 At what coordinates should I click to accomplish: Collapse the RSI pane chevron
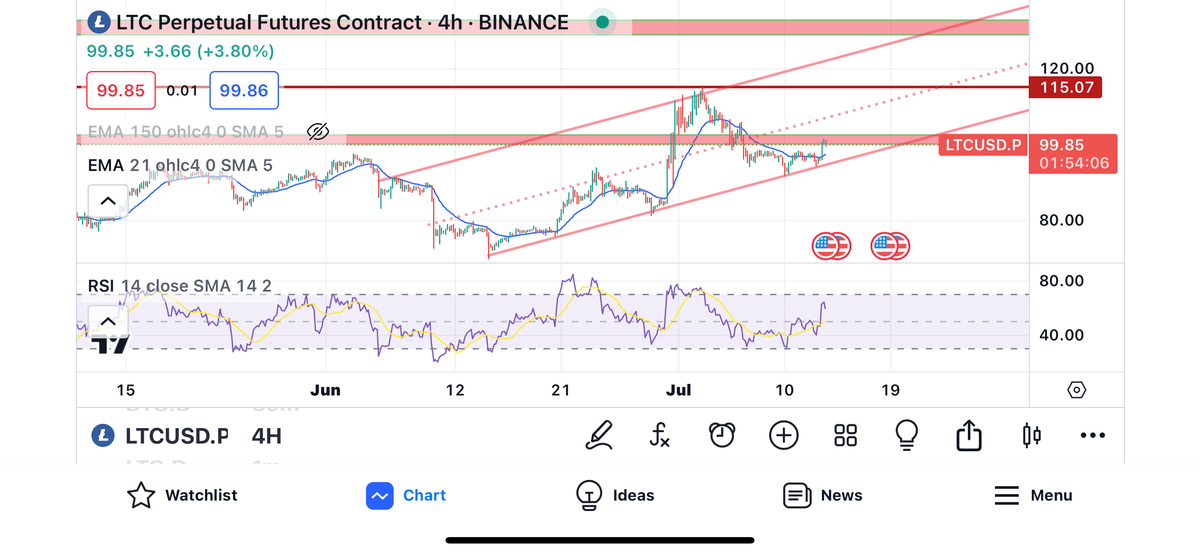point(108,322)
